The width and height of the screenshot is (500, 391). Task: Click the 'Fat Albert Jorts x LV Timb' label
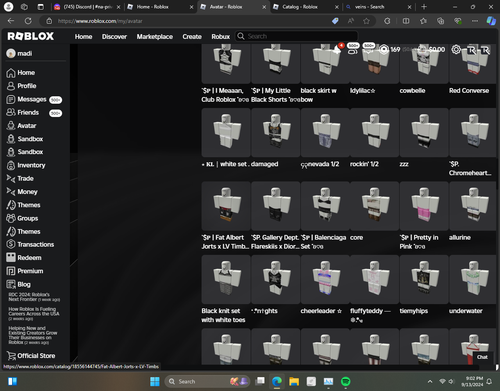point(225,242)
